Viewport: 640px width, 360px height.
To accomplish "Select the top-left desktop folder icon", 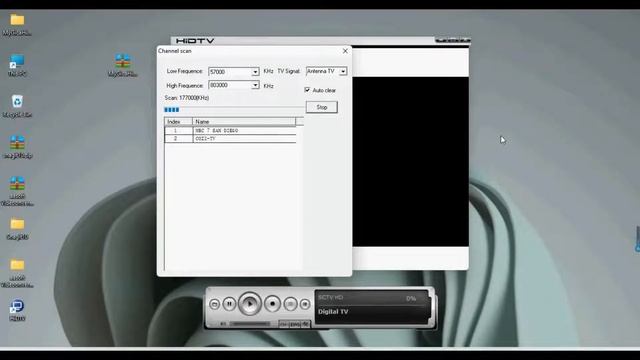I will pos(17,24).
